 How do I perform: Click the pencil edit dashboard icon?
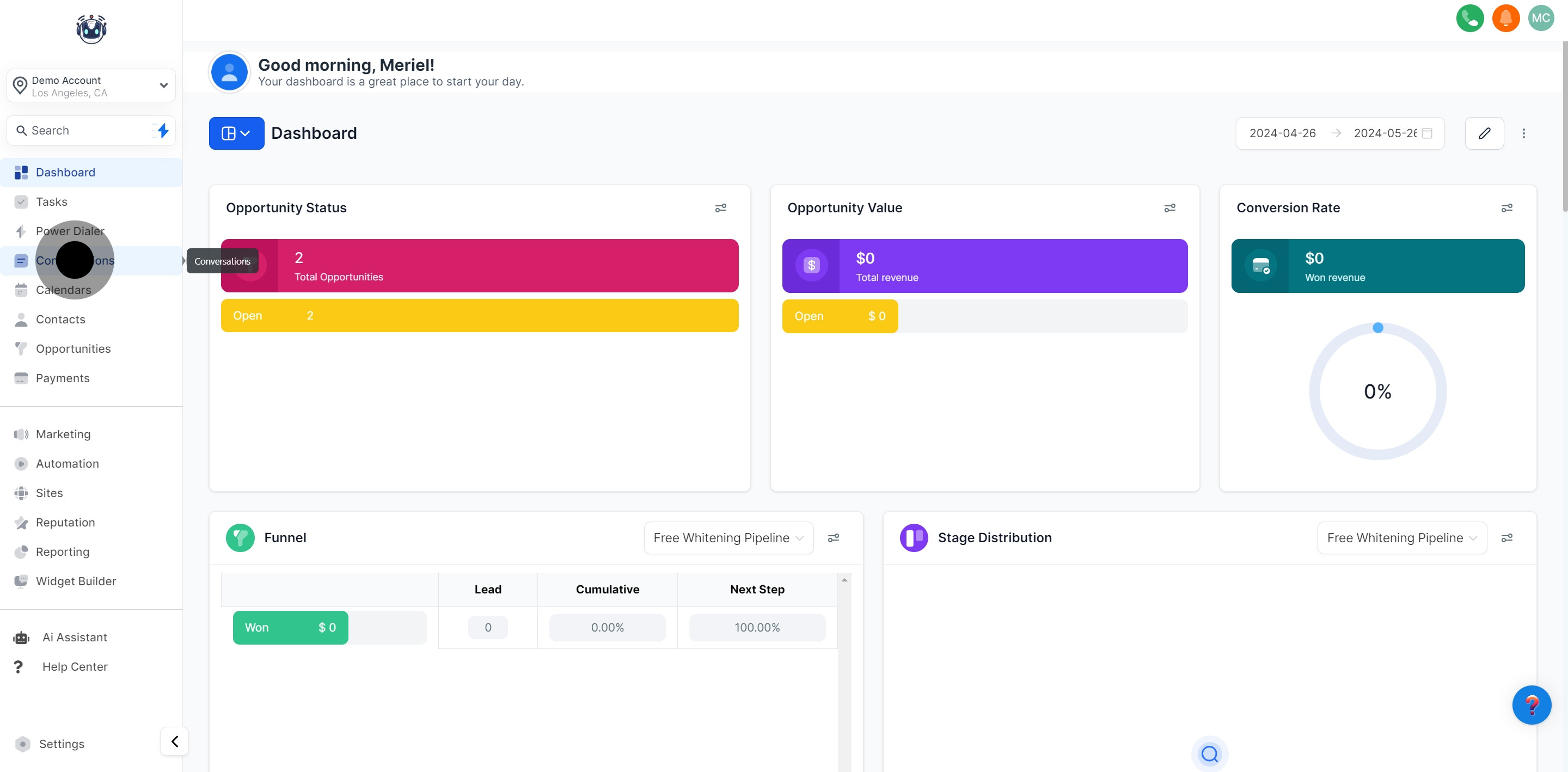[x=1484, y=133]
